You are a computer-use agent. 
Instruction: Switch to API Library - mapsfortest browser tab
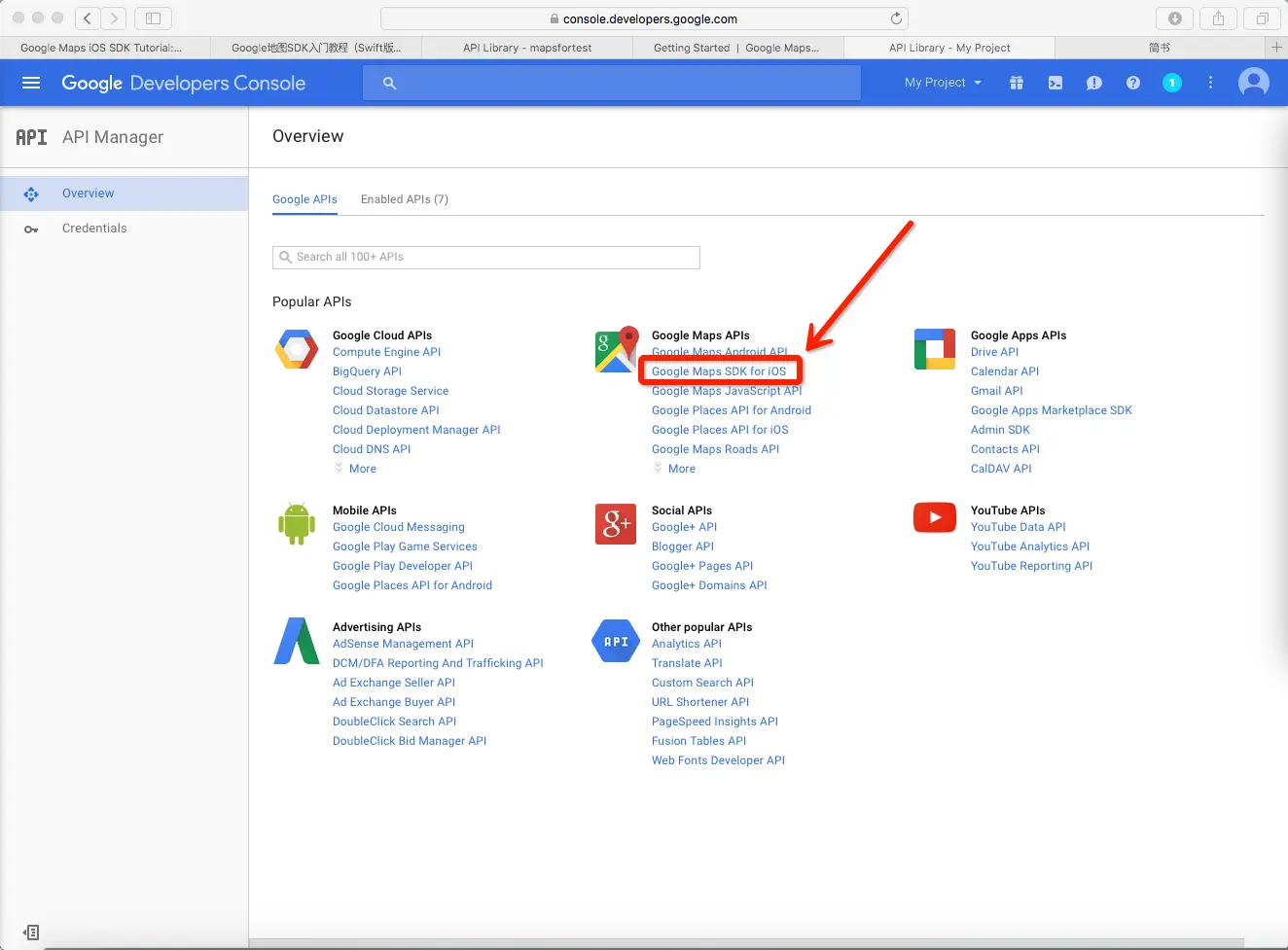(527, 48)
